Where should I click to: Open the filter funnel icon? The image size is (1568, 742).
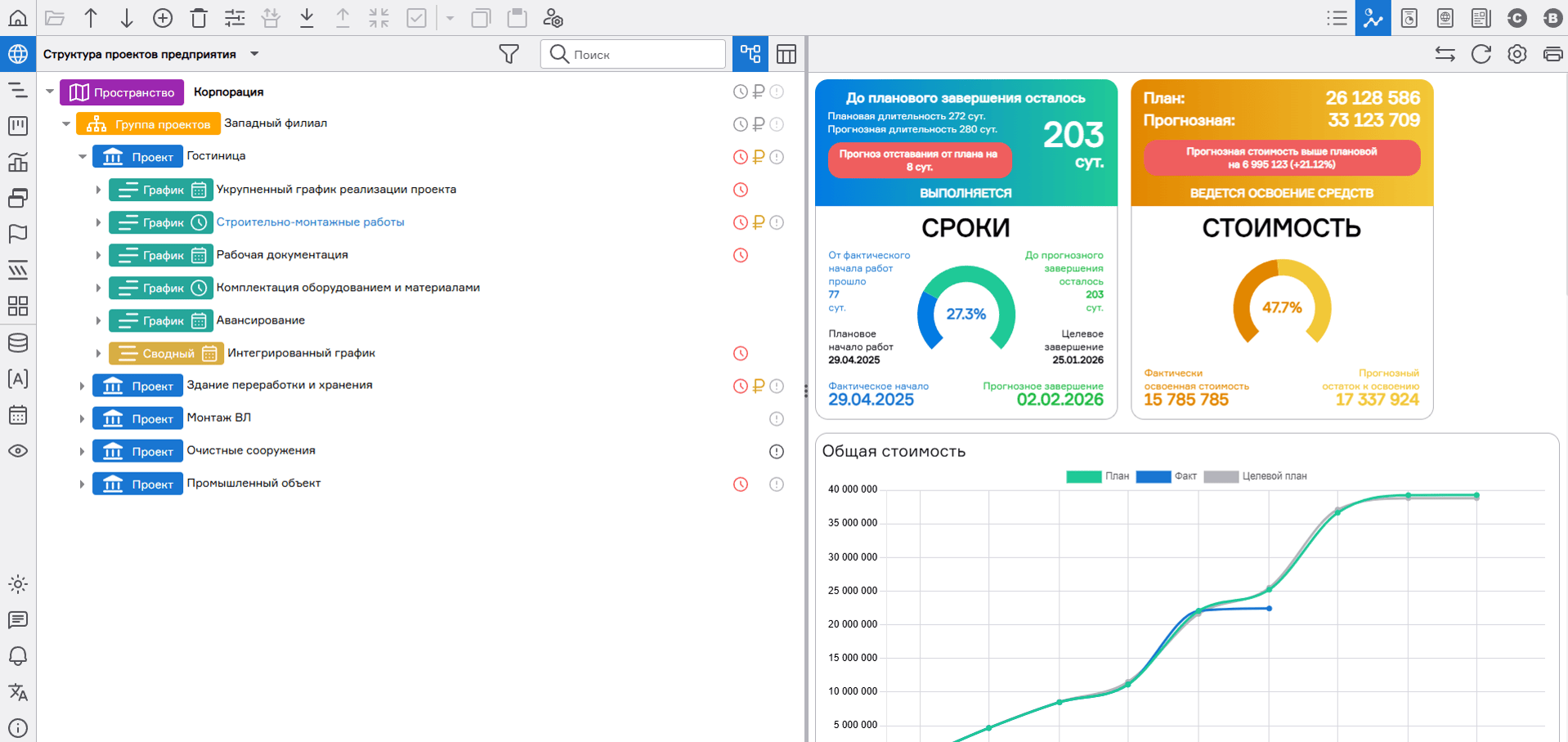[x=508, y=54]
